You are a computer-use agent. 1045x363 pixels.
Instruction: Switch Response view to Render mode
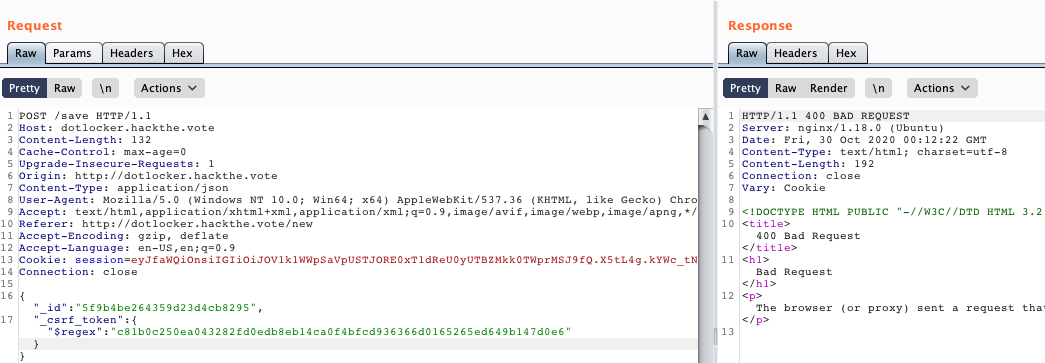point(828,88)
